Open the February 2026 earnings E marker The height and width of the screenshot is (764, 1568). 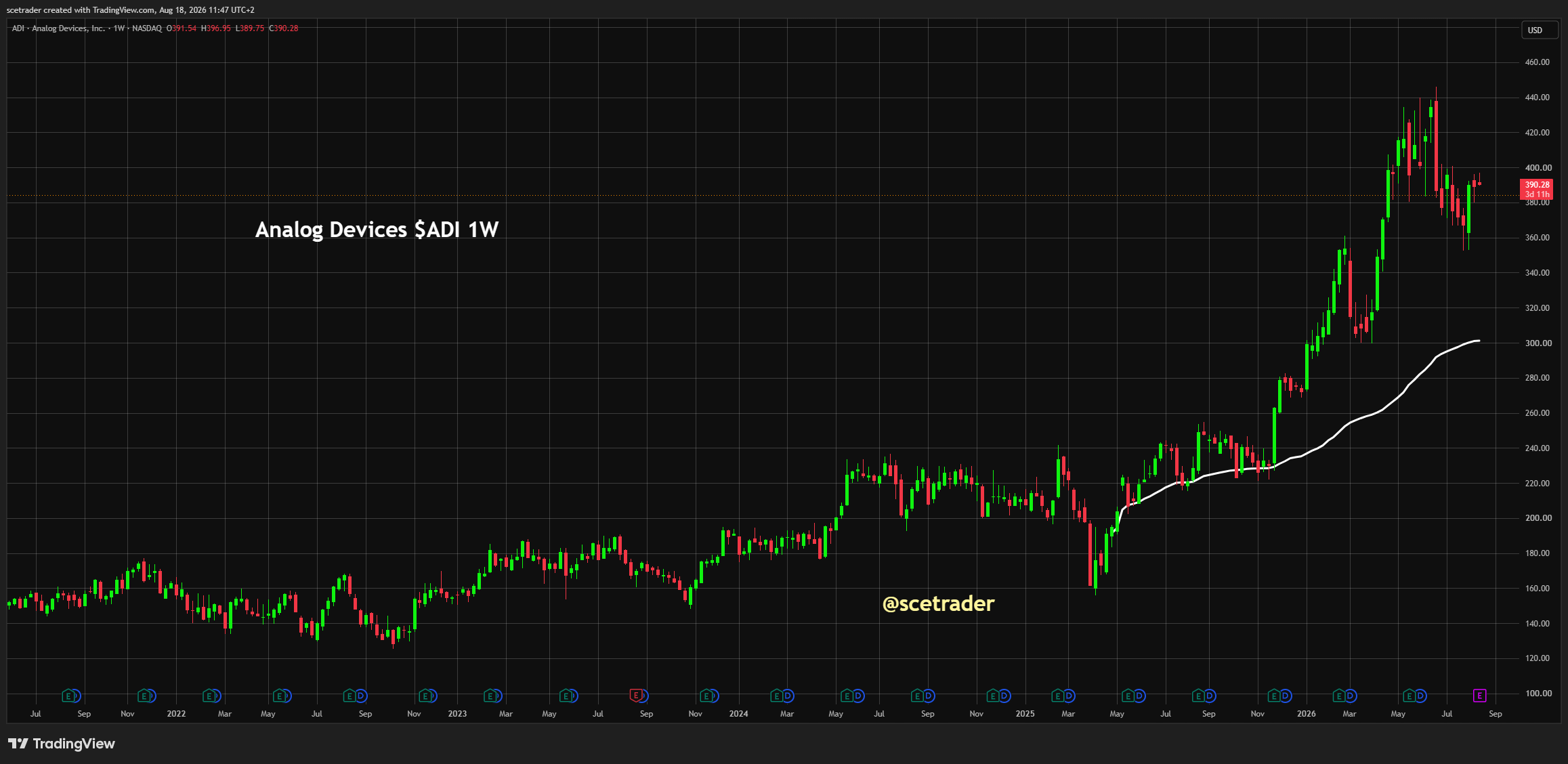[x=1338, y=696]
